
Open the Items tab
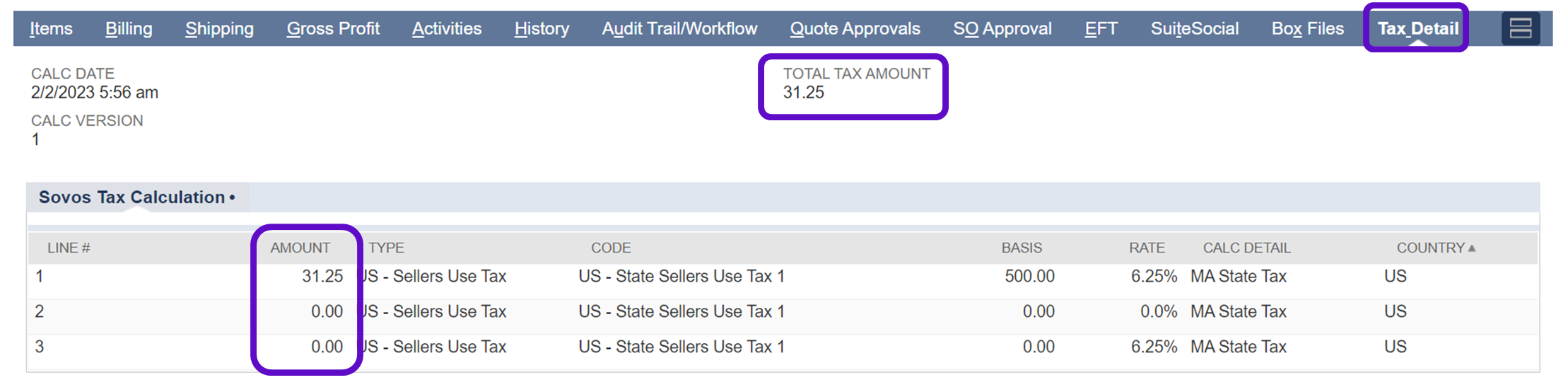coord(51,29)
